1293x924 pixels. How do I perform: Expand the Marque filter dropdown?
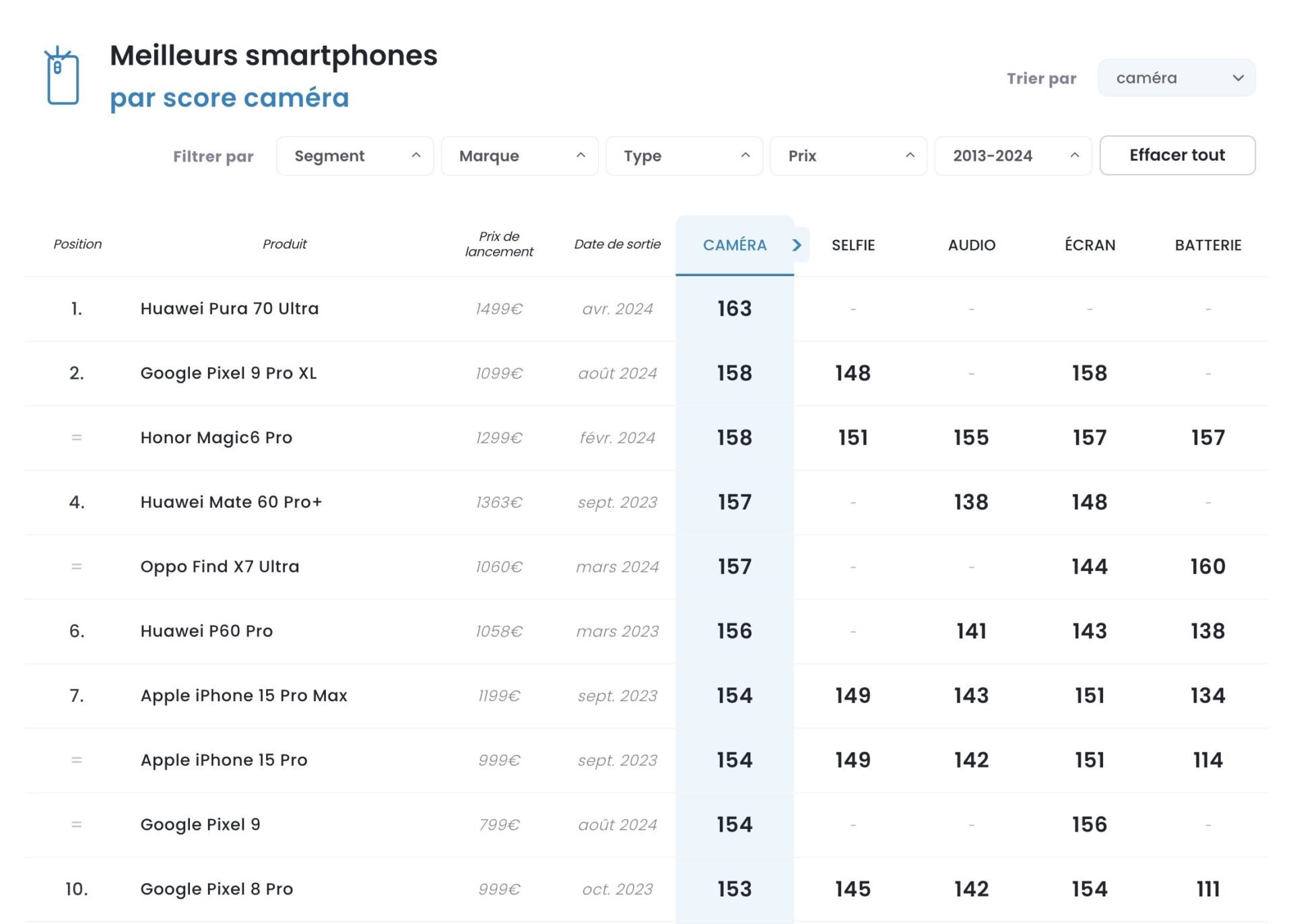(518, 155)
